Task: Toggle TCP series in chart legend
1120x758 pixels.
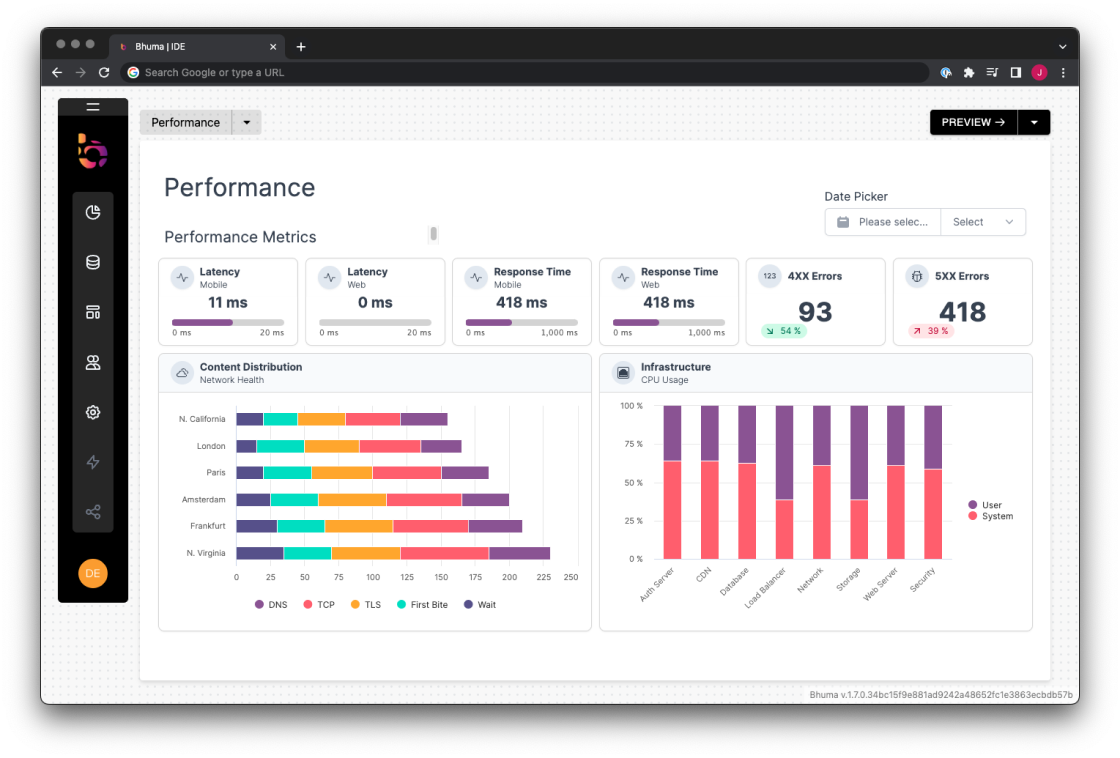Action: click(x=319, y=604)
